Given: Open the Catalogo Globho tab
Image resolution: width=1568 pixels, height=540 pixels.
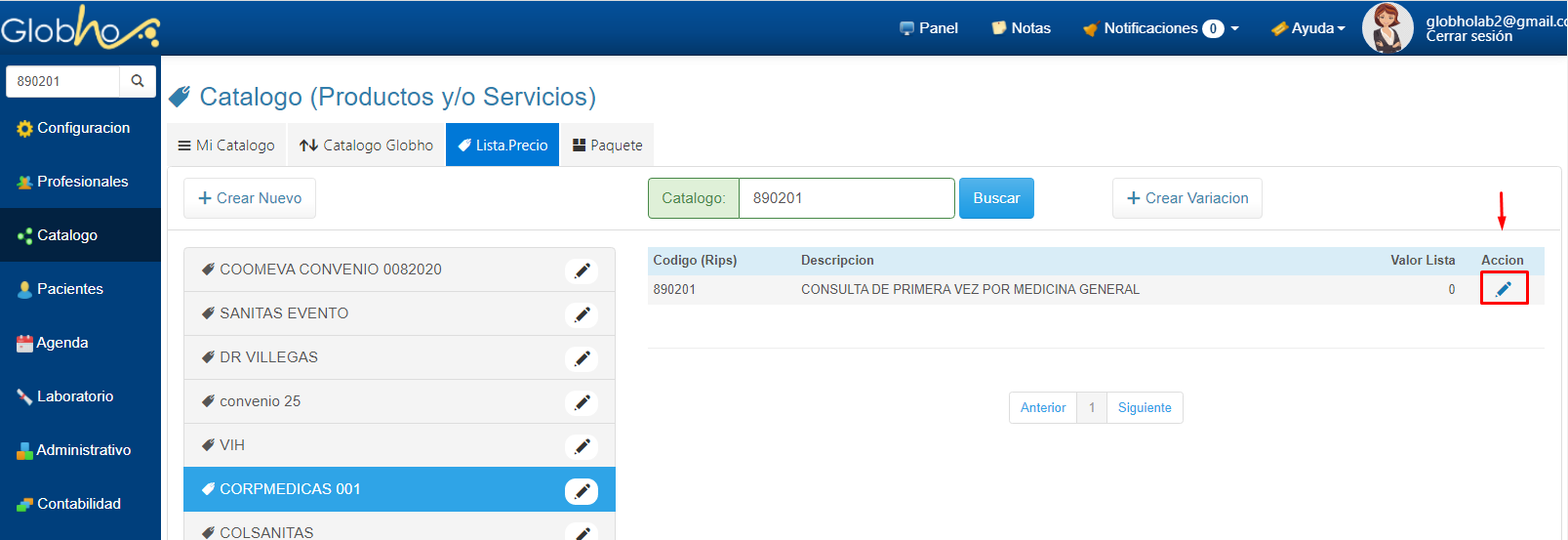Looking at the screenshot, I should [x=366, y=145].
